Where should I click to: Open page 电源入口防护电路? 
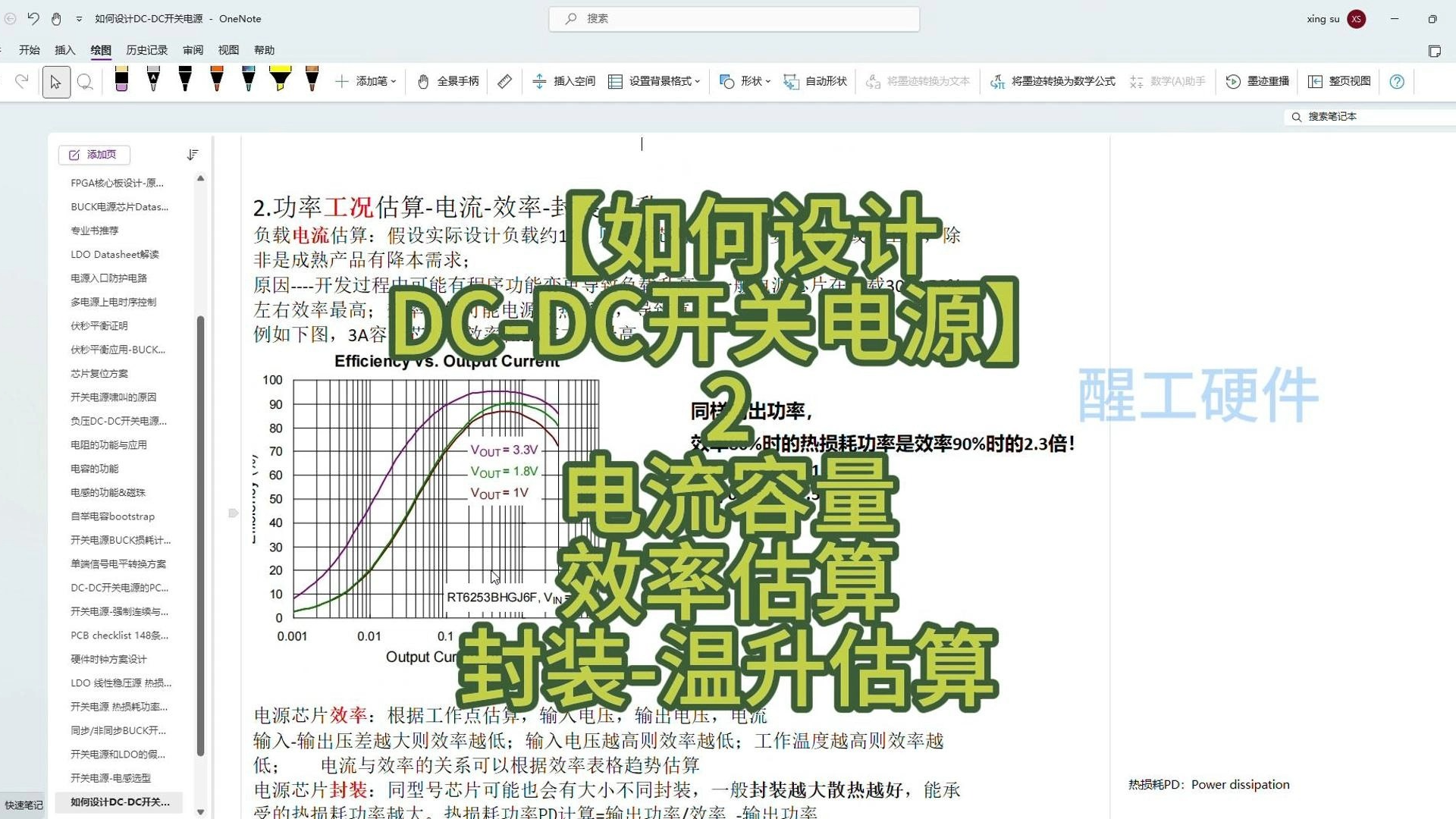click(109, 278)
